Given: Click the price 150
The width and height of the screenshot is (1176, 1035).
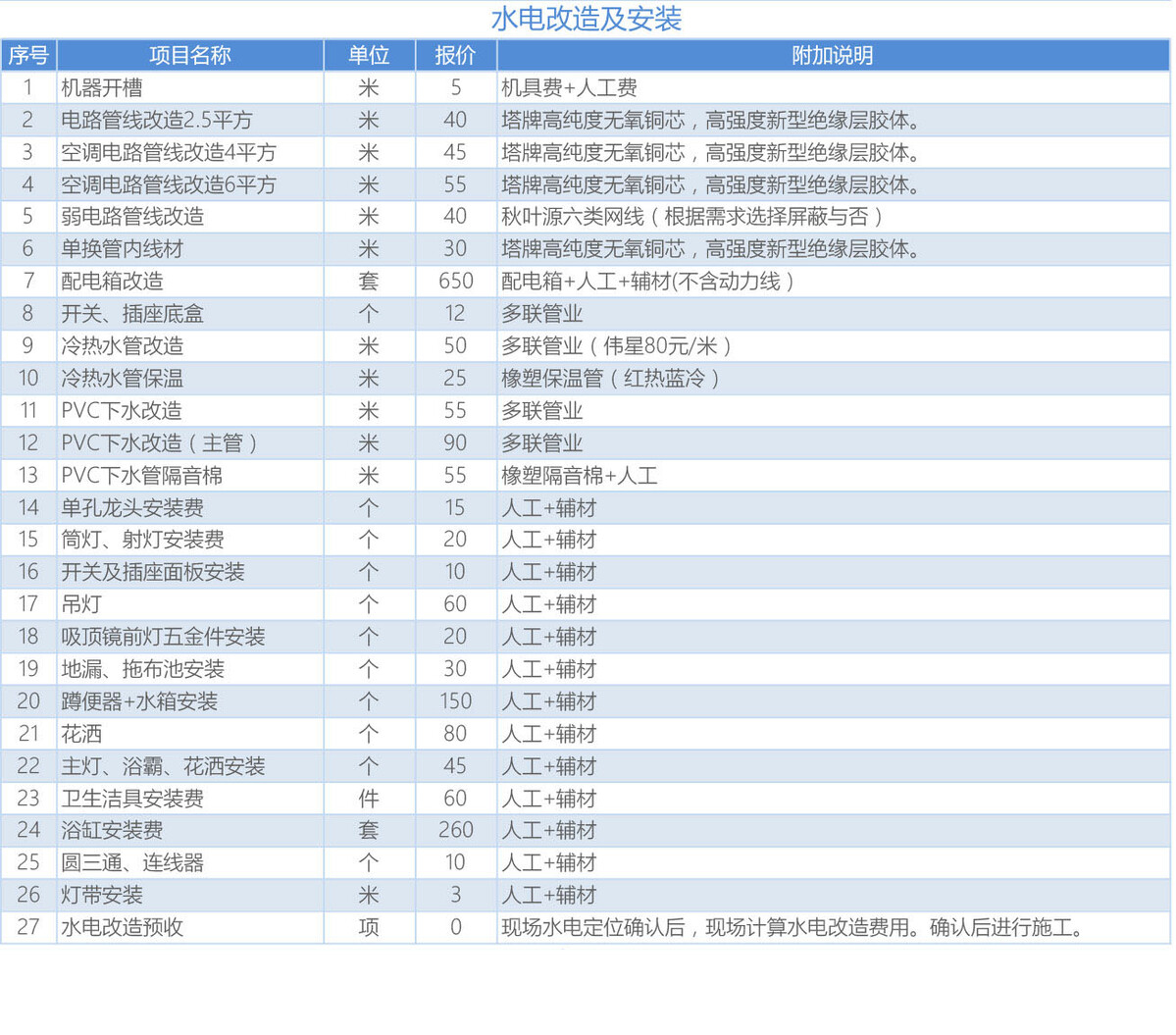Looking at the screenshot, I should pos(455,701).
